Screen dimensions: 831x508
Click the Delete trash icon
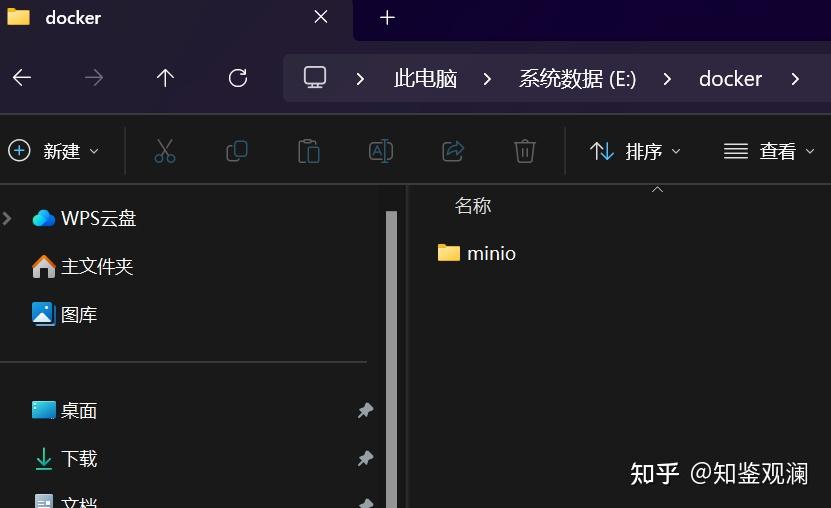525,151
